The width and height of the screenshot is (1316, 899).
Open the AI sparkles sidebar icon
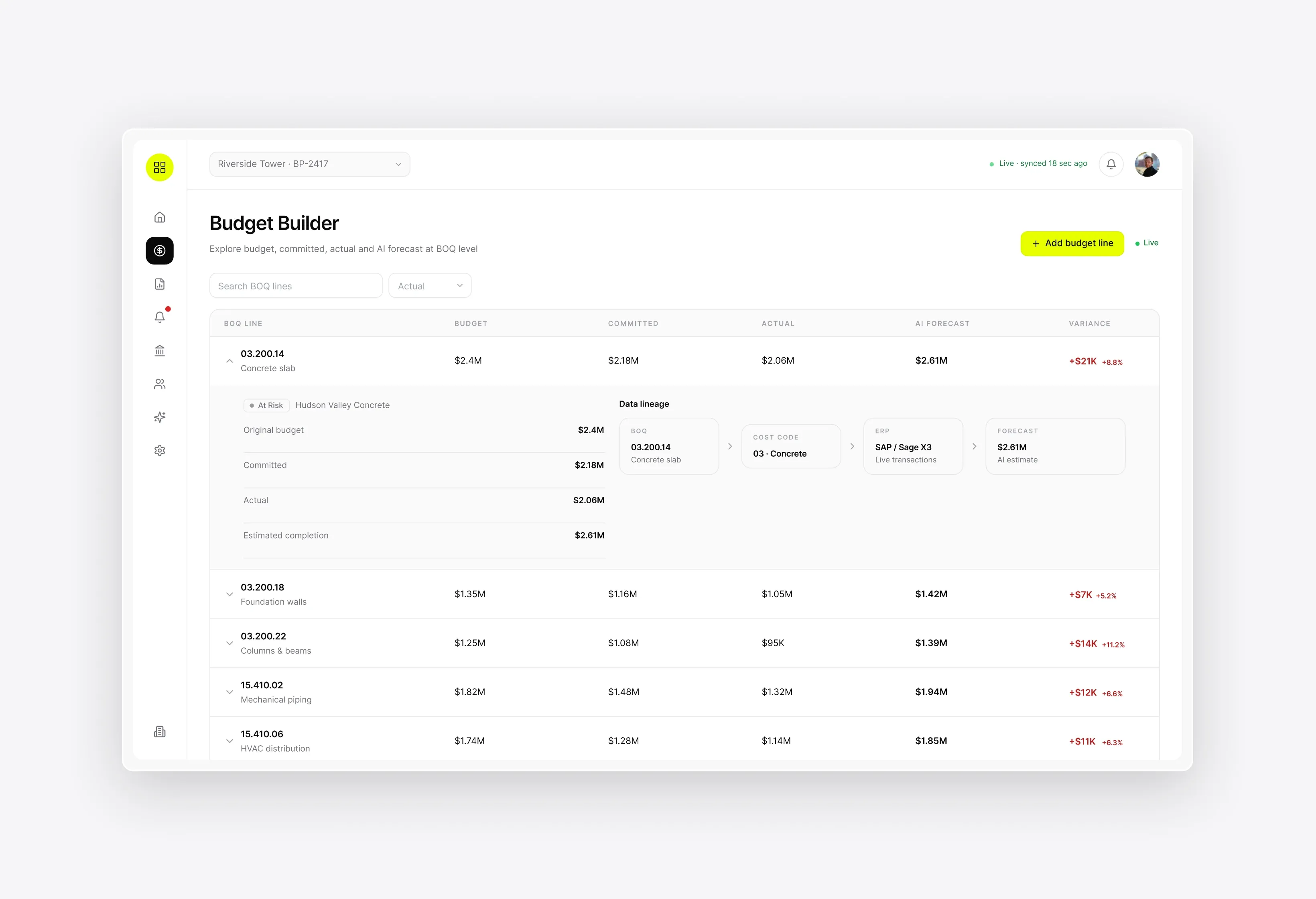pyautogui.click(x=160, y=417)
